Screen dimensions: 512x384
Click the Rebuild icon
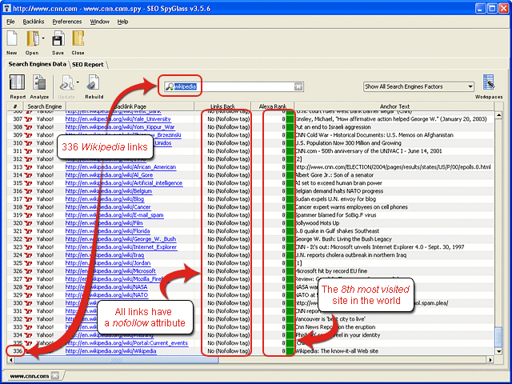click(93, 82)
